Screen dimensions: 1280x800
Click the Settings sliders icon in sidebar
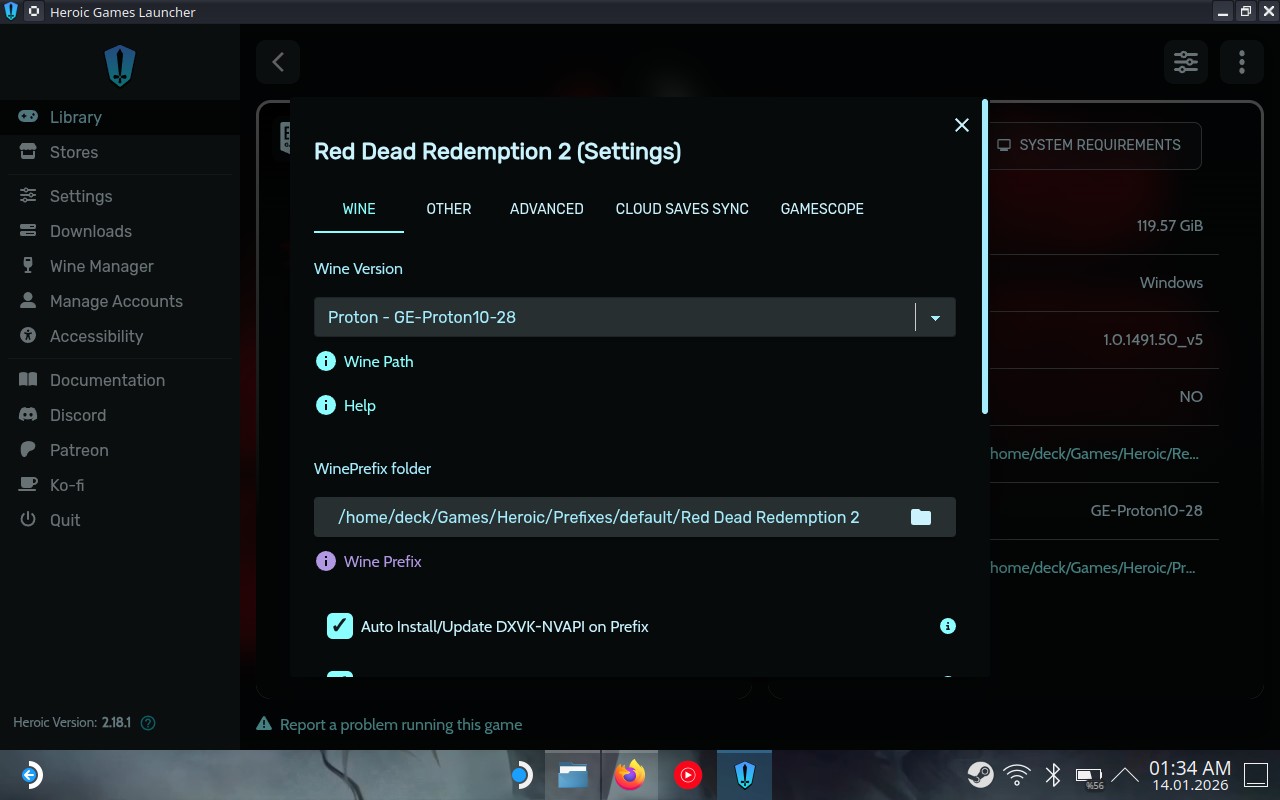pos(28,196)
